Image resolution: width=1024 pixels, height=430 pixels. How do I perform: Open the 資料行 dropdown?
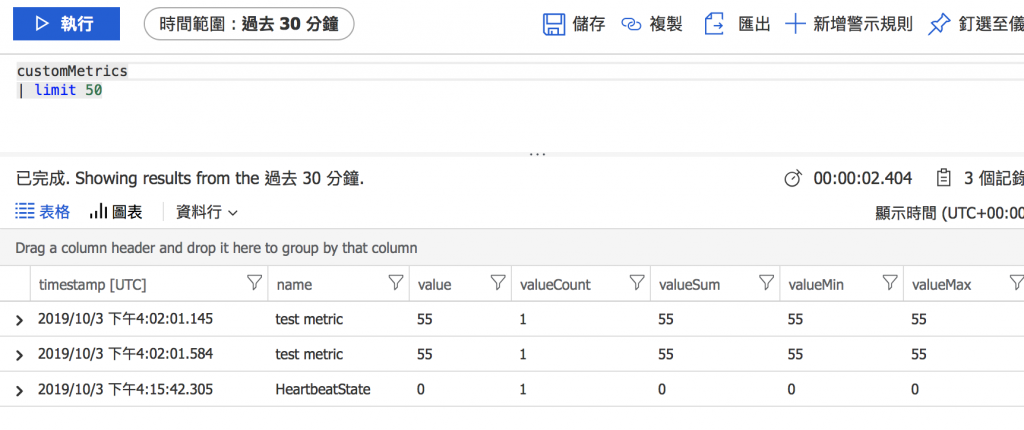click(x=206, y=212)
